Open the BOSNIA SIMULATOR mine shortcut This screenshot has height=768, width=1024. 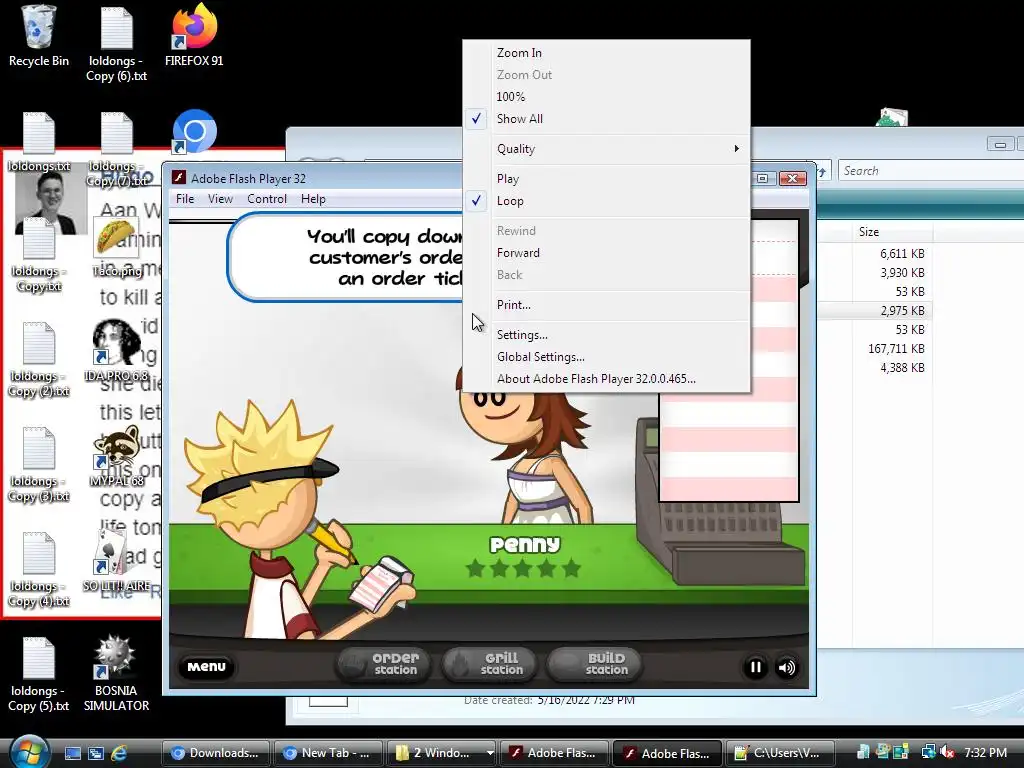(116, 673)
